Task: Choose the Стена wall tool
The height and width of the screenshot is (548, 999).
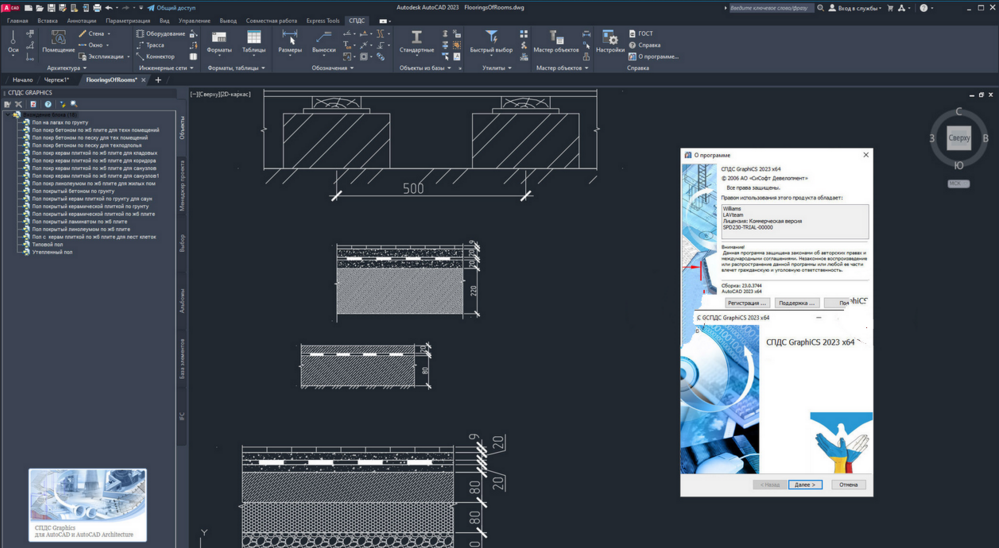Action: click(x=92, y=33)
